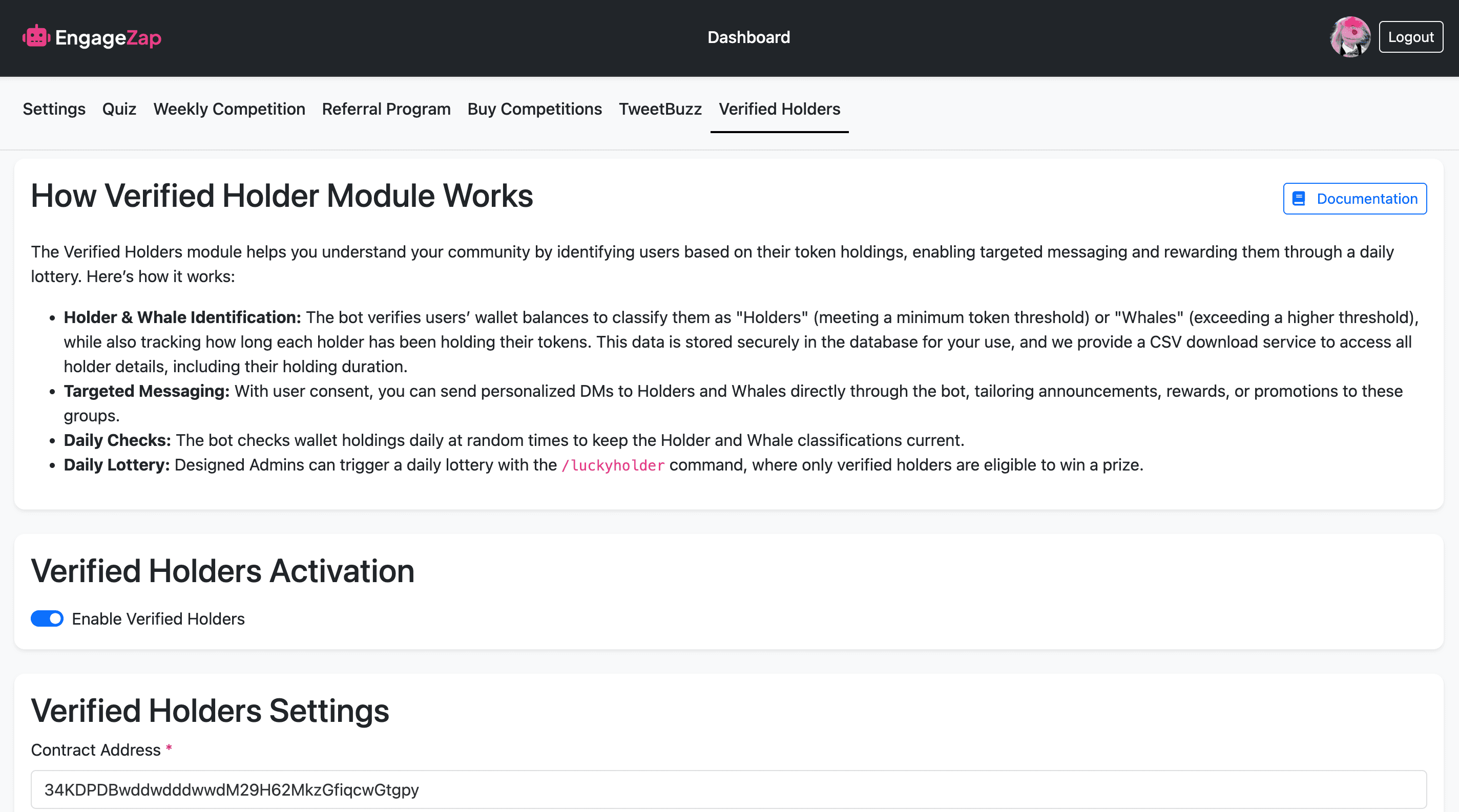Focus the Contract Address input field
Image resolution: width=1459 pixels, height=812 pixels.
pyautogui.click(x=728, y=789)
